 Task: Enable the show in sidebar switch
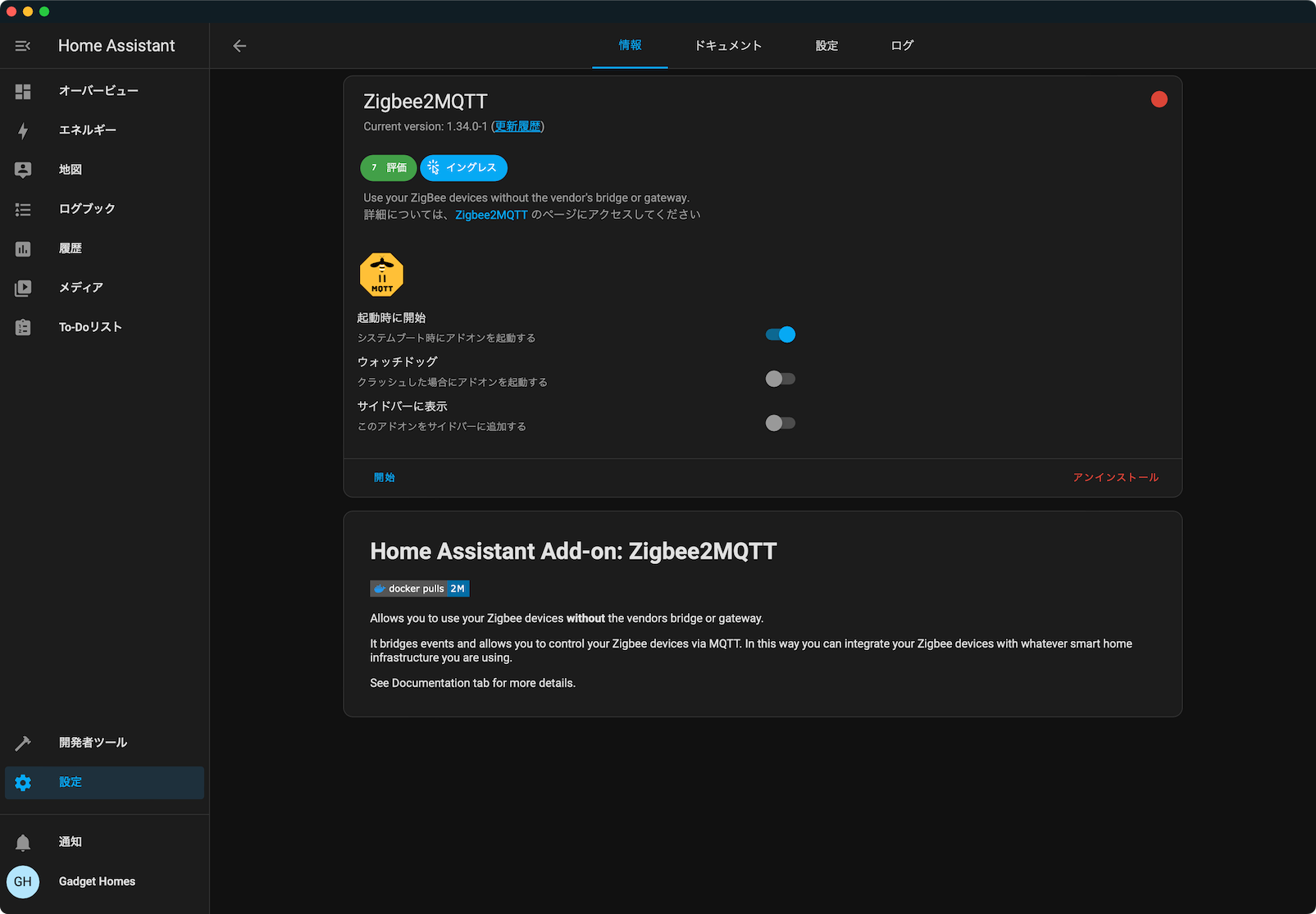point(781,423)
